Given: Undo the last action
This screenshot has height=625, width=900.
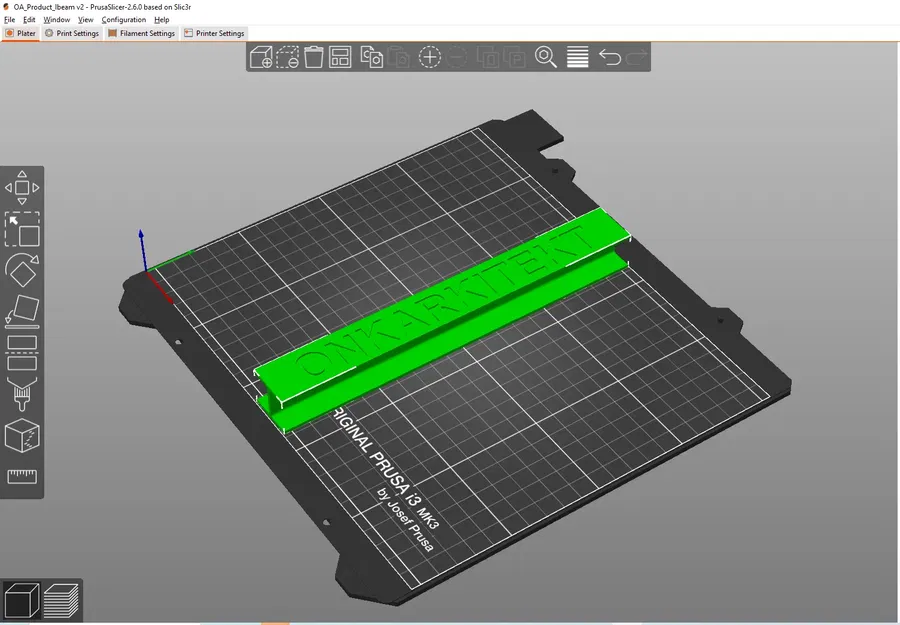Looking at the screenshot, I should pyautogui.click(x=611, y=57).
